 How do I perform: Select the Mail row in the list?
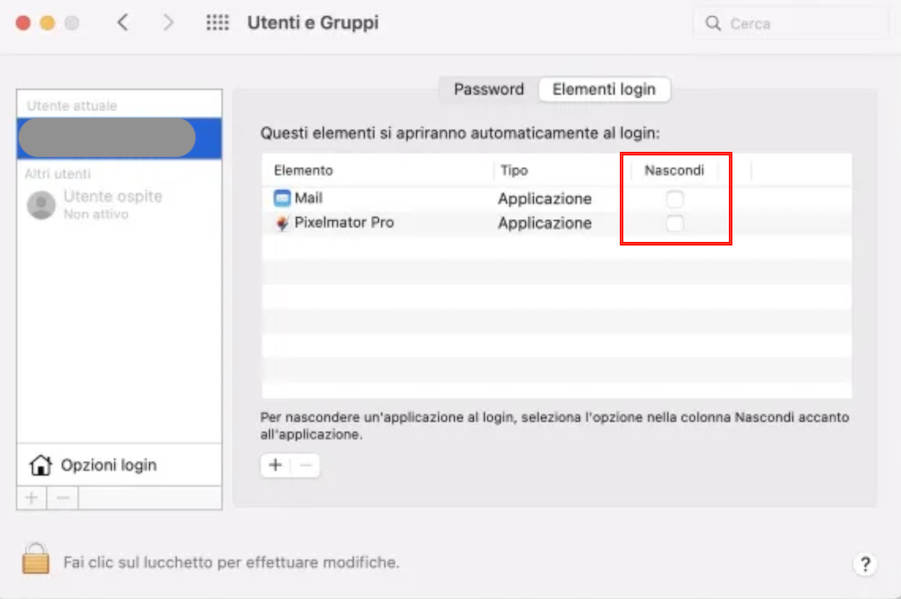pyautogui.click(x=400, y=198)
